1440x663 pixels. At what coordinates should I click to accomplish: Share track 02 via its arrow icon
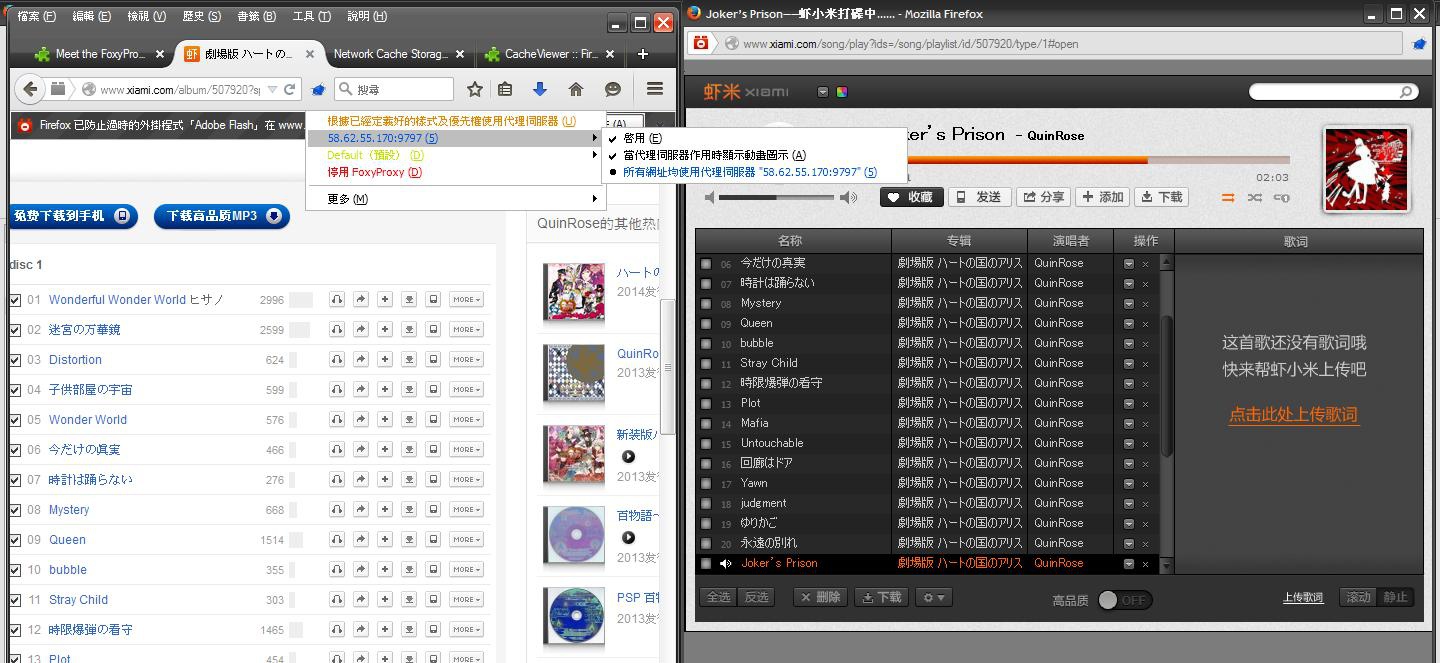(361, 329)
